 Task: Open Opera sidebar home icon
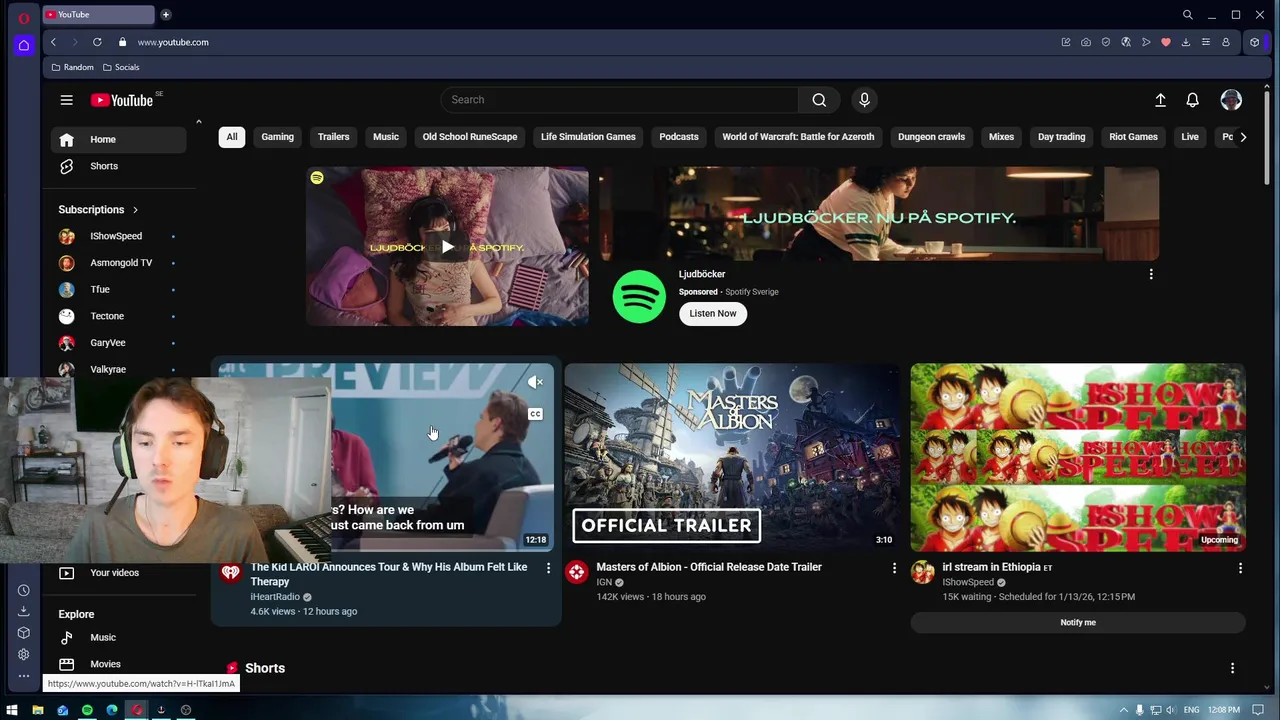(24, 45)
